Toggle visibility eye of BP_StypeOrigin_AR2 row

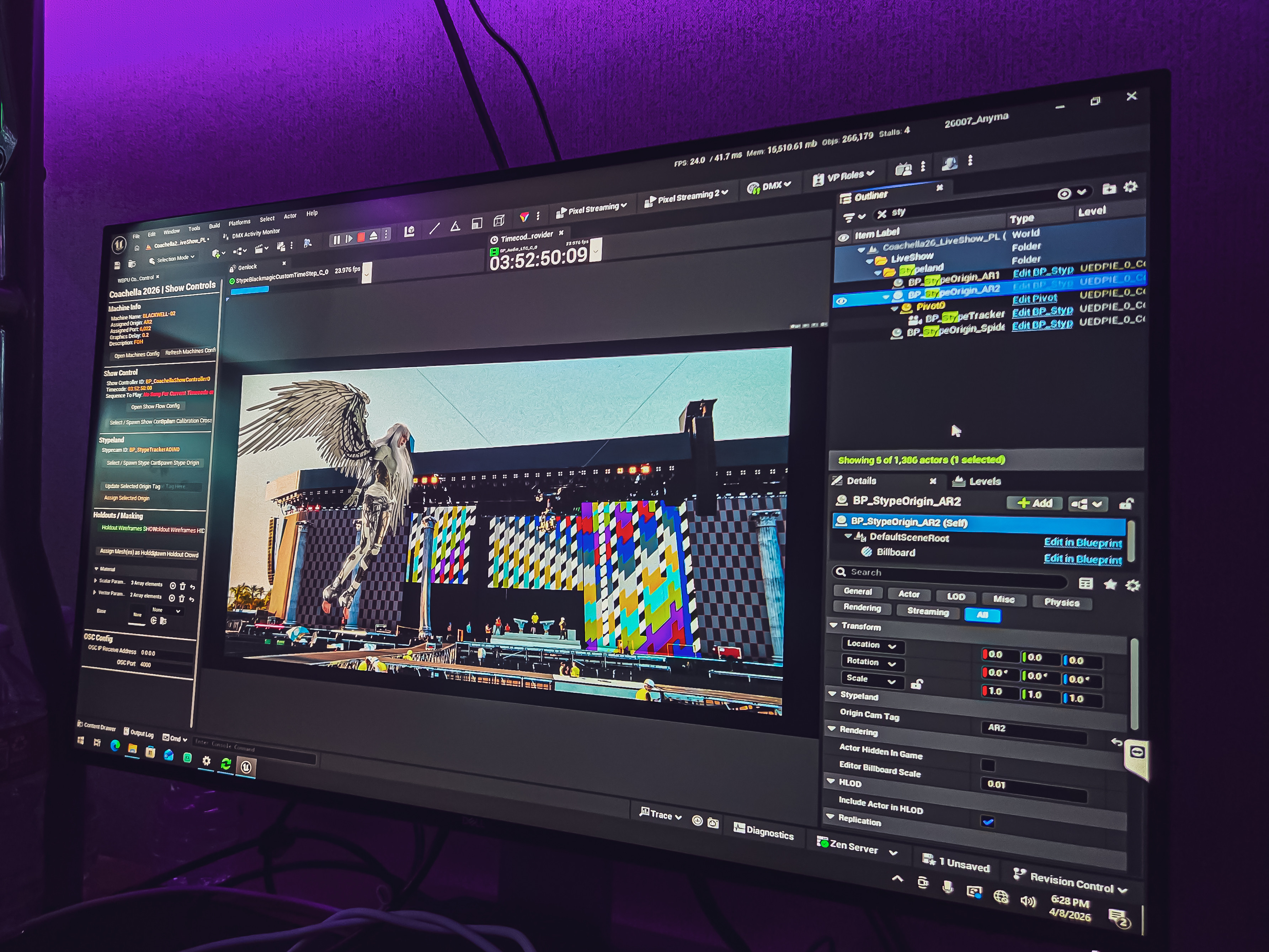pyautogui.click(x=842, y=301)
